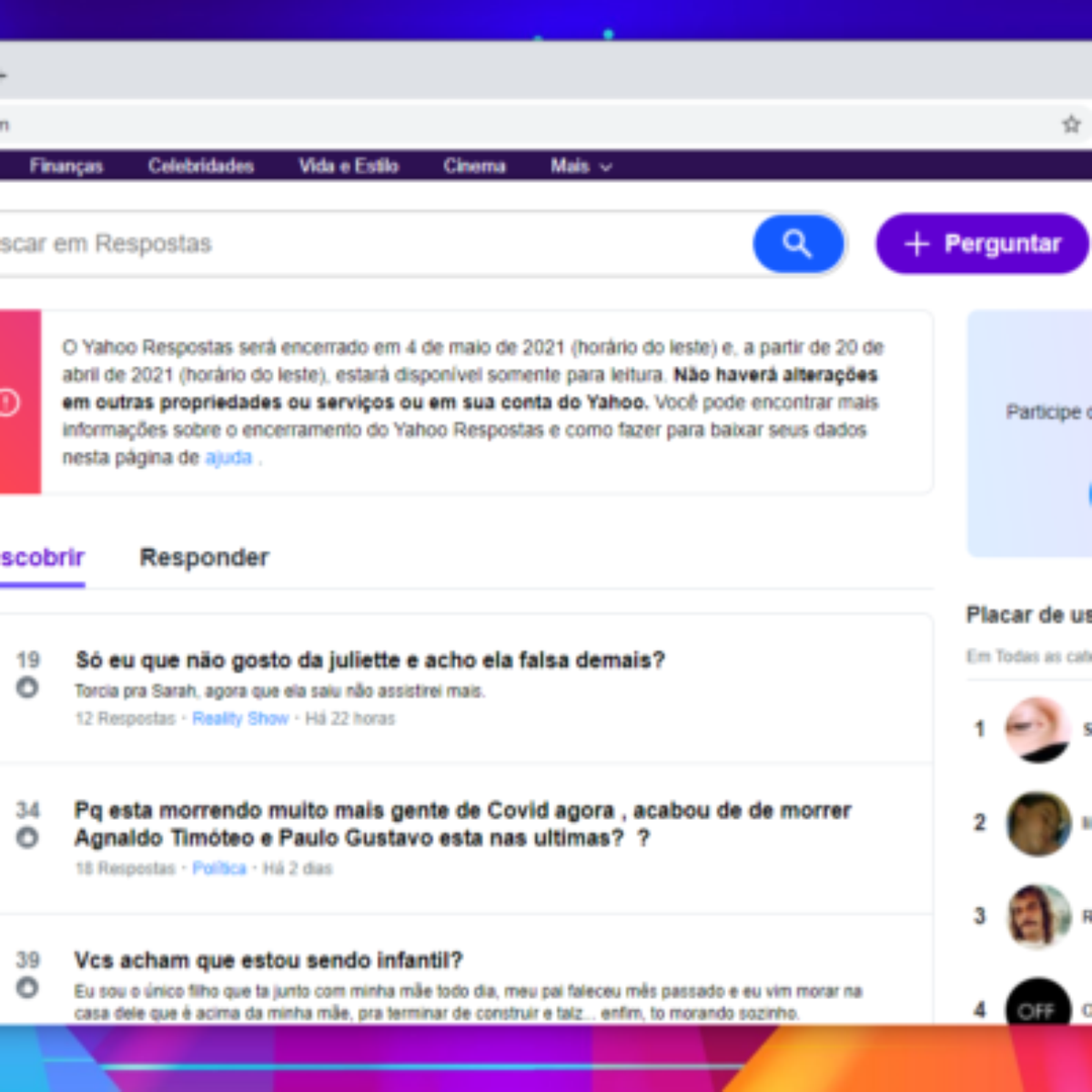Click the Perguntar button
1092x1092 pixels.
982,244
